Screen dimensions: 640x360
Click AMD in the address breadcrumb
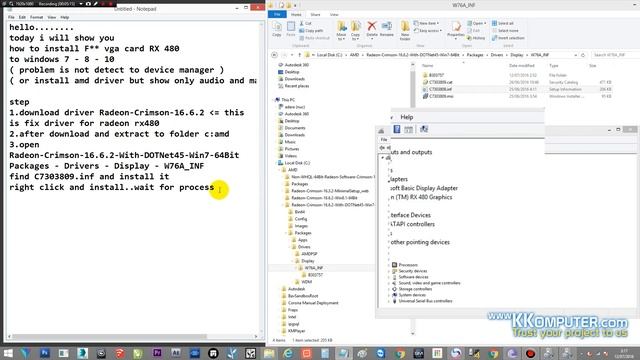354,55
